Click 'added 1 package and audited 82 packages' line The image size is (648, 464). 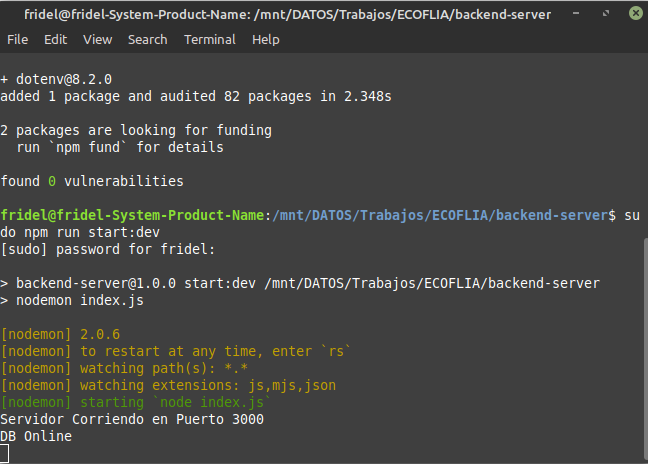tap(196, 96)
